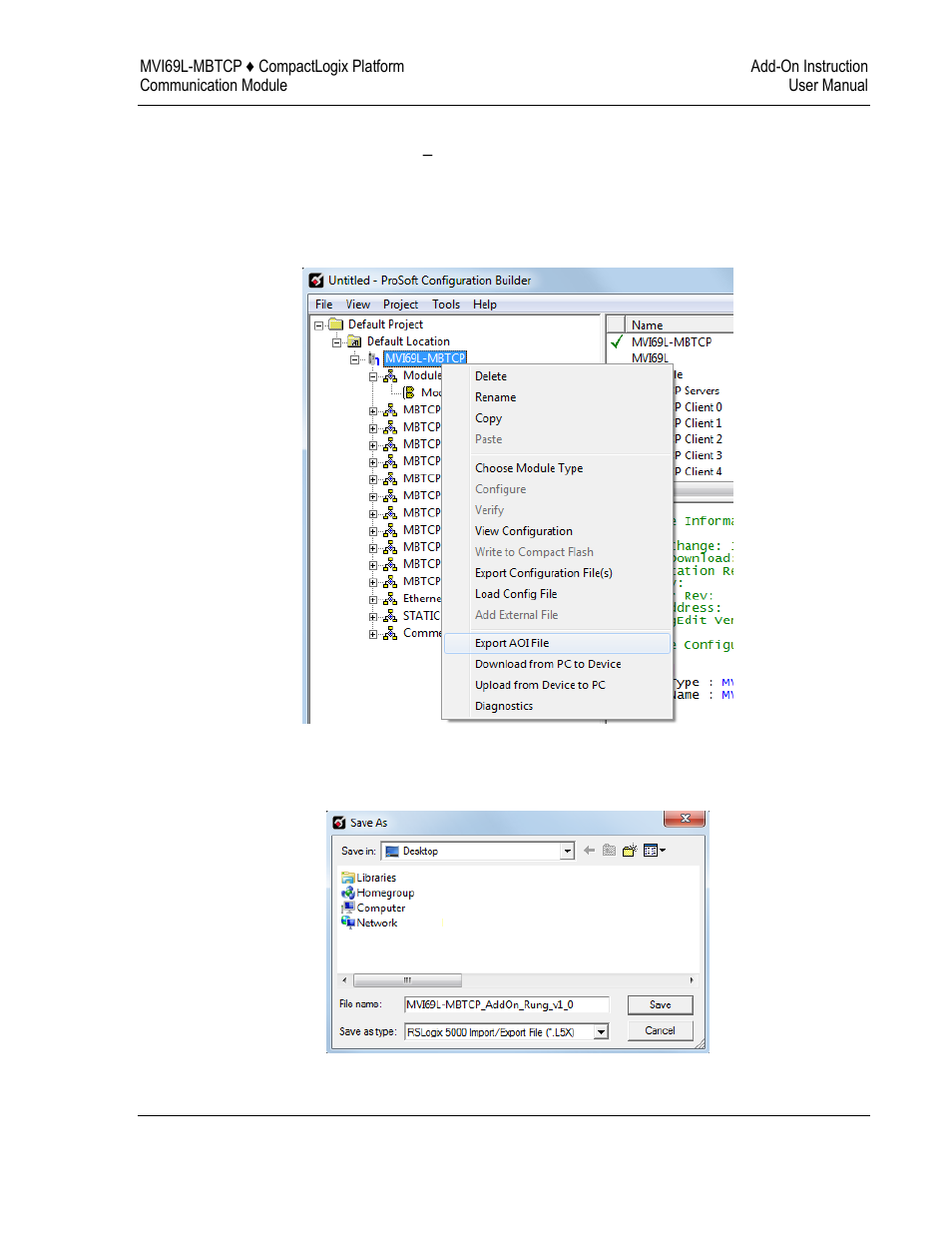Image resolution: width=952 pixels, height=1233 pixels.
Task: Expand the Comment tree node
Action: pos(373,633)
